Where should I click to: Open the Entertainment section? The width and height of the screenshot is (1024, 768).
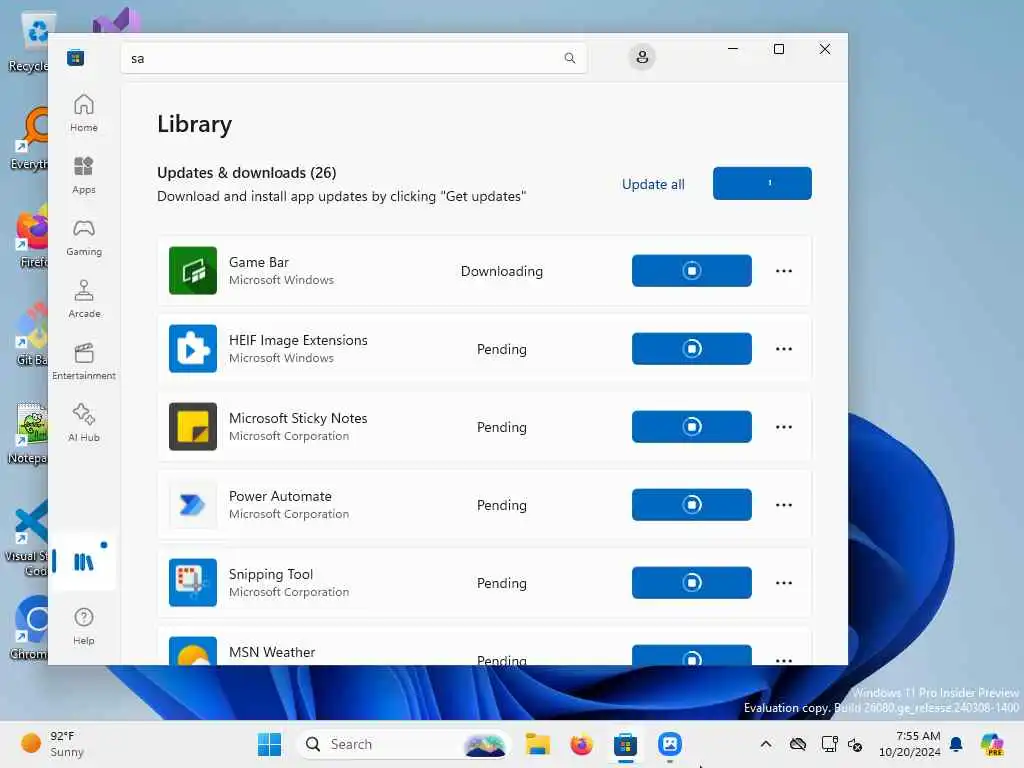coord(84,362)
